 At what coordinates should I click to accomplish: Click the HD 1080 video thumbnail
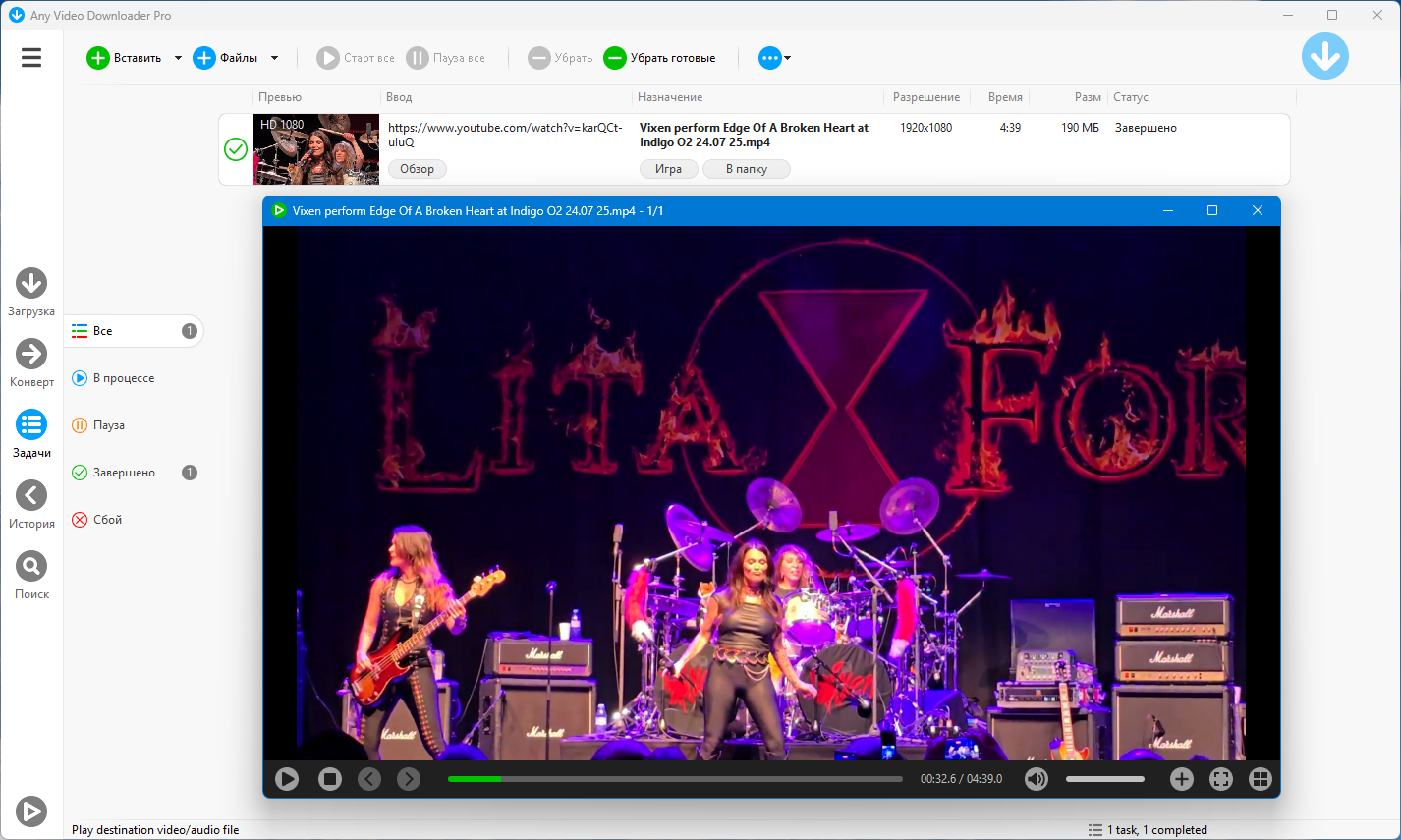[x=316, y=149]
